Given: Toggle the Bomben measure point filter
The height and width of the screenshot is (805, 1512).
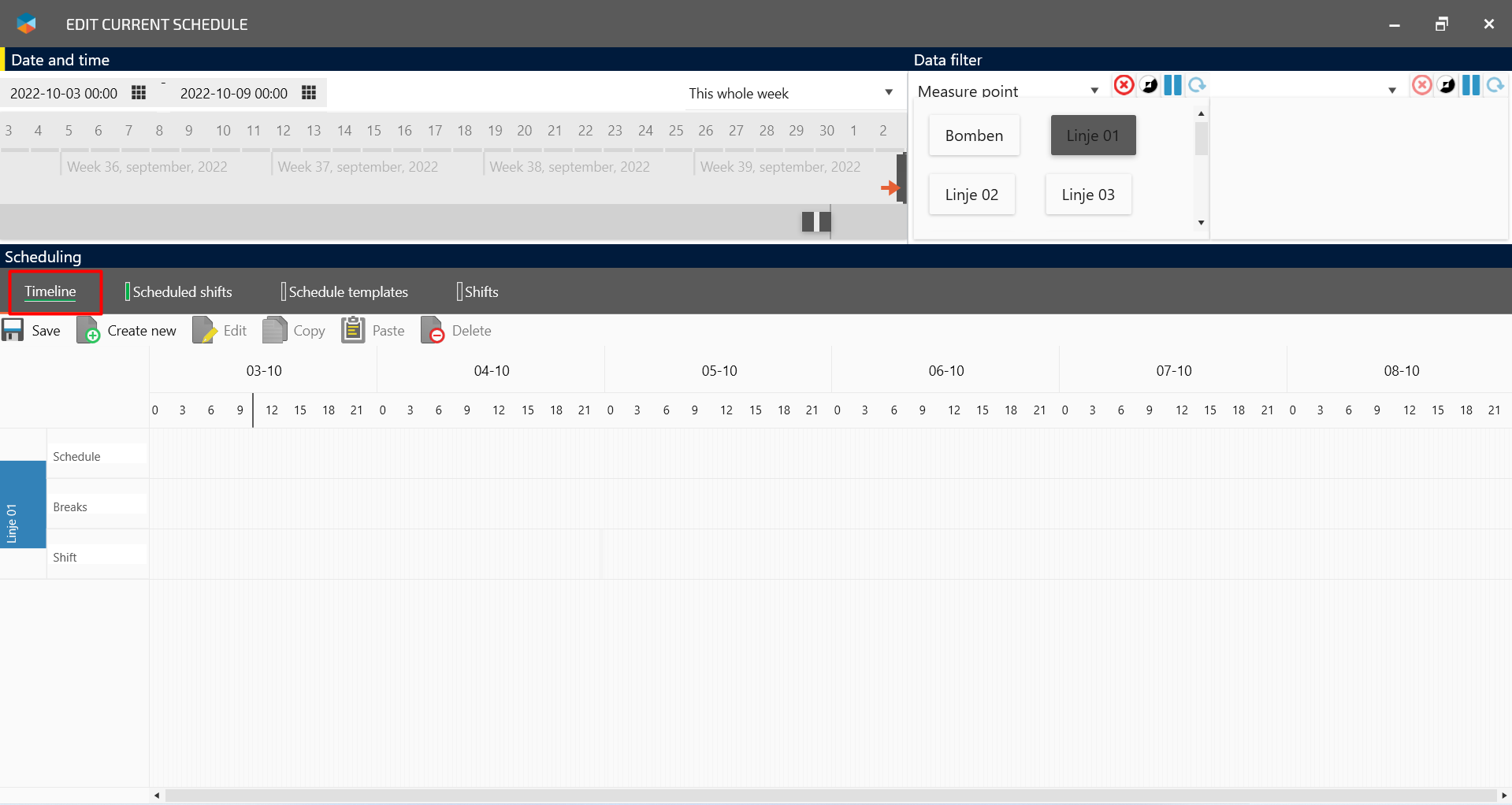Looking at the screenshot, I should 974,135.
